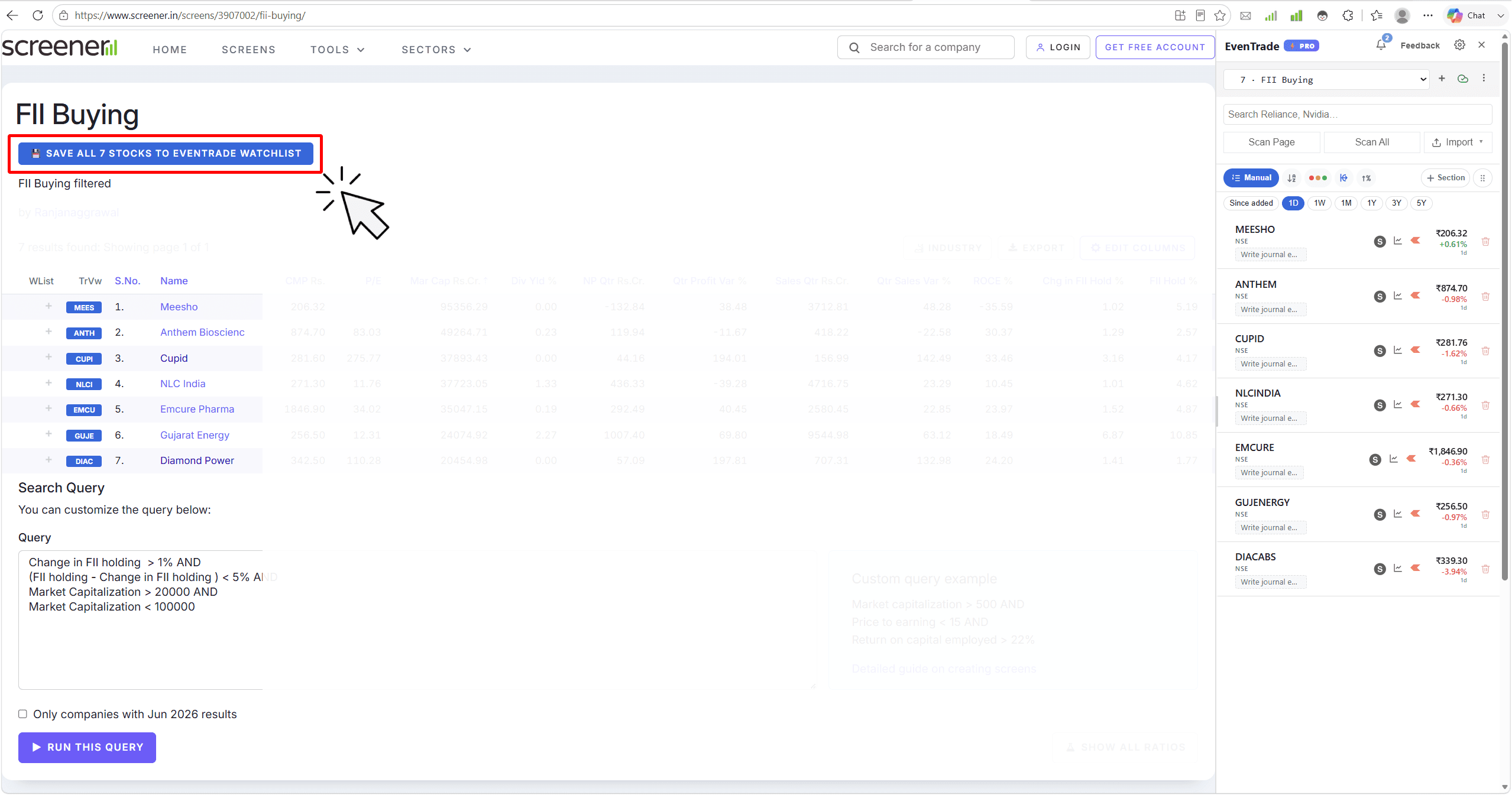
Task: Write a journal entry for CUPID
Action: pos(1271,364)
